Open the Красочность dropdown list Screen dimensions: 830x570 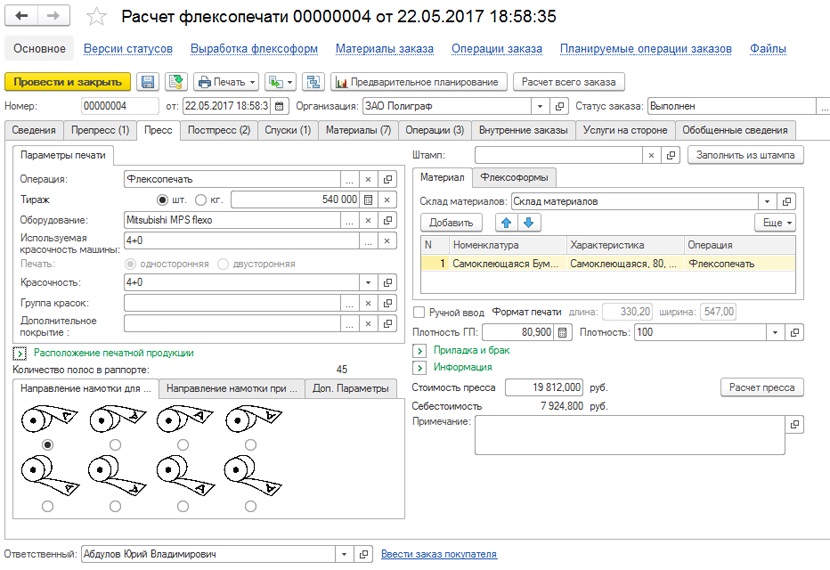[x=368, y=283]
